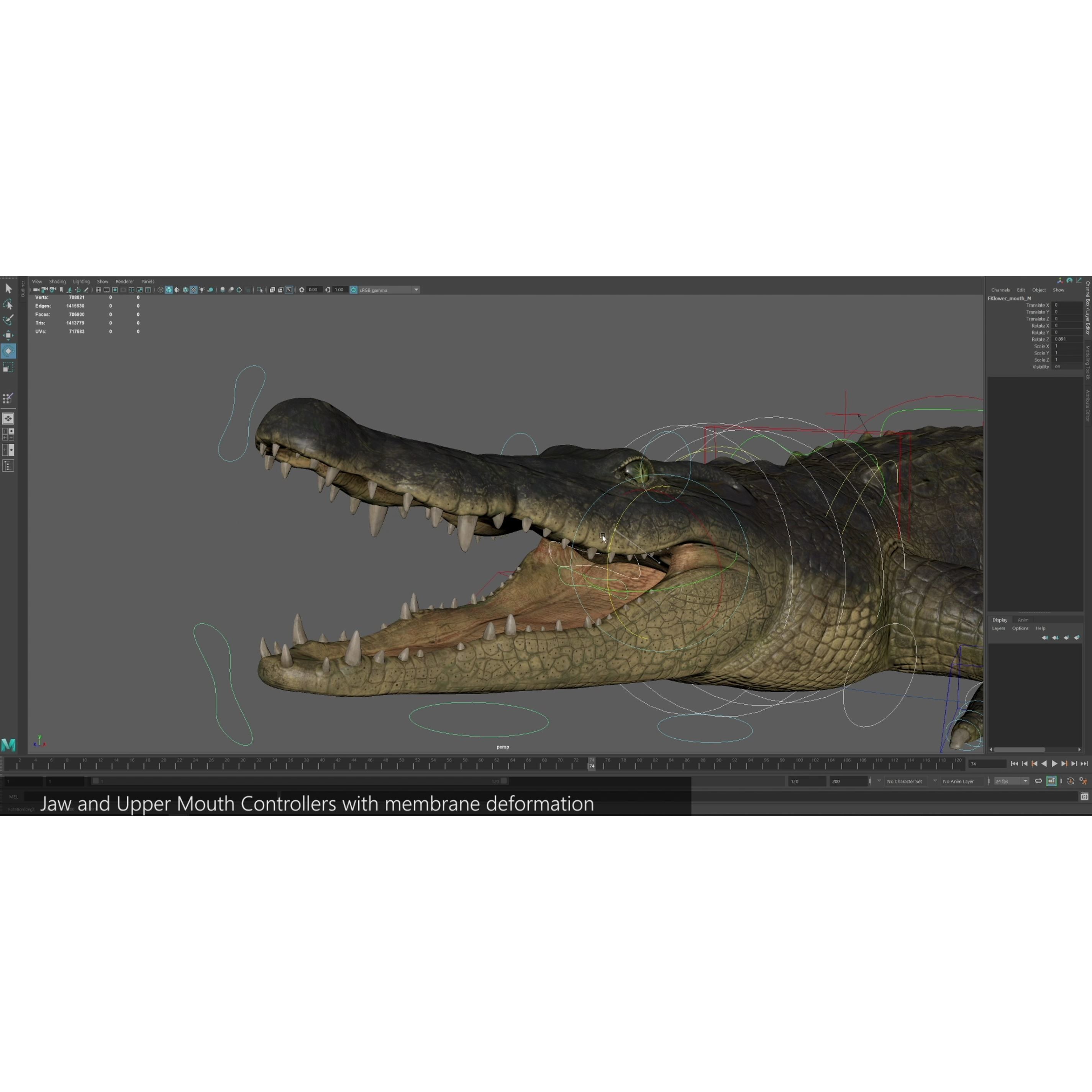Choose the Paint Selection tool
The image size is (1092, 1092).
click(x=8, y=320)
